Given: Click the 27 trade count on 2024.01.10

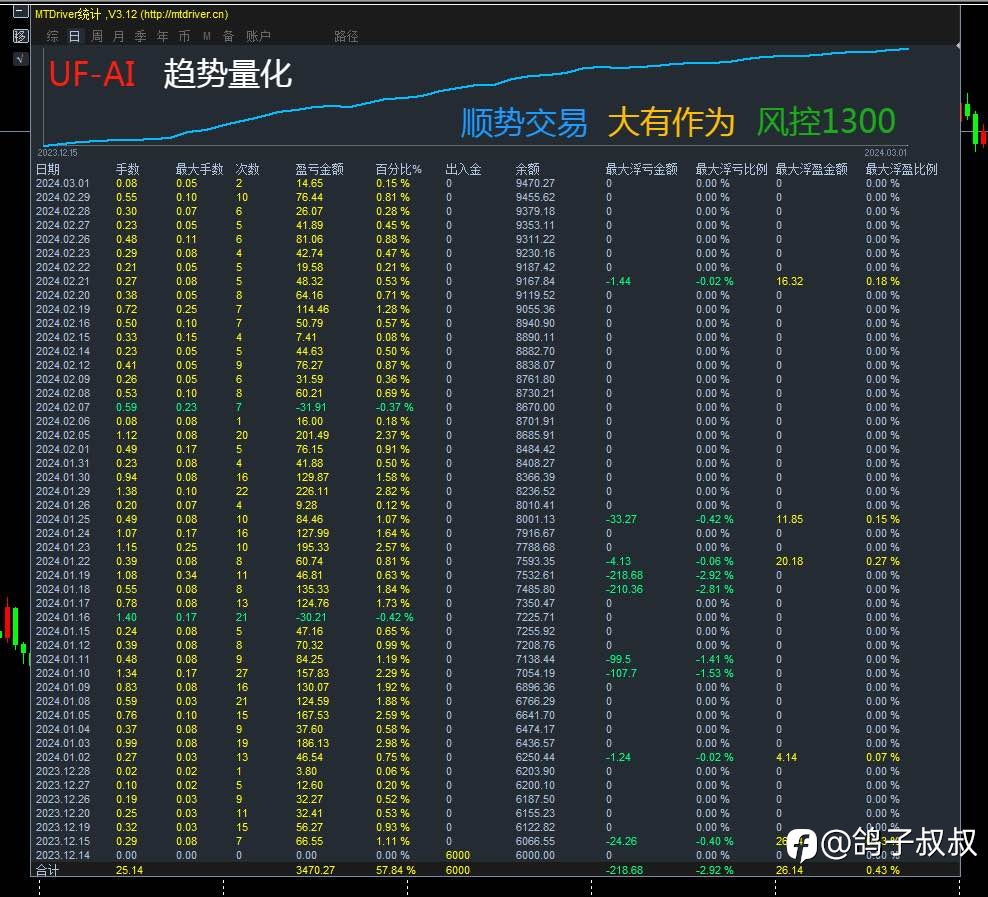Looking at the screenshot, I should [x=242, y=673].
